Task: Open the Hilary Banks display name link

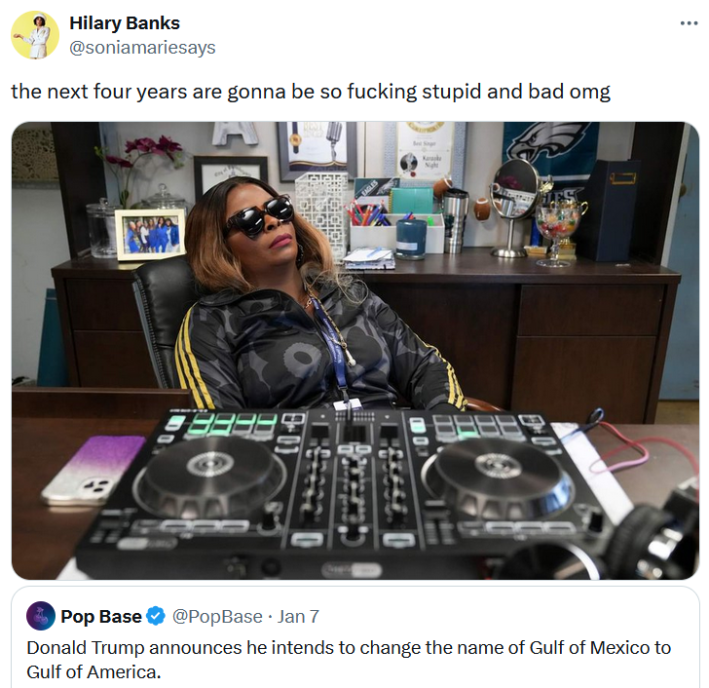Action: click(x=124, y=23)
